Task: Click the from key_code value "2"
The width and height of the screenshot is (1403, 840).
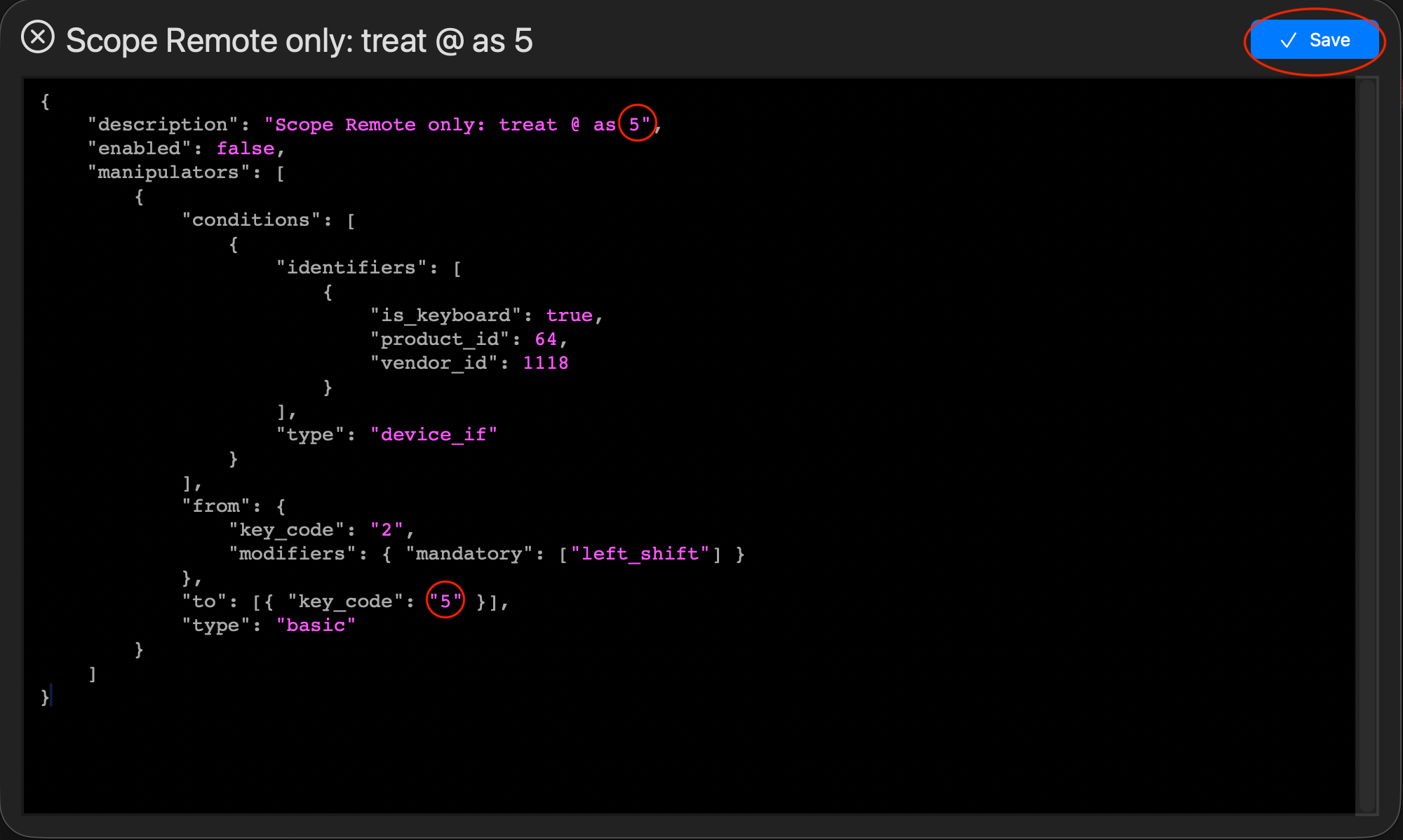Action: coord(387,530)
